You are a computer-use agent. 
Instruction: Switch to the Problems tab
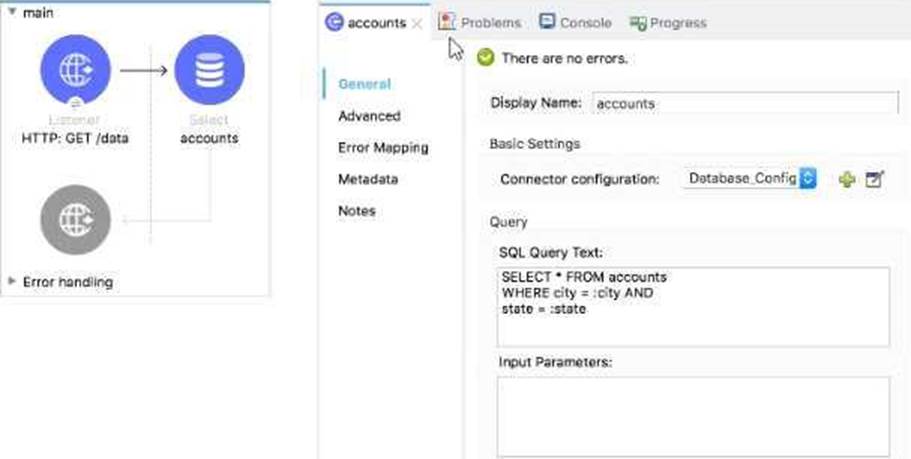(480, 22)
